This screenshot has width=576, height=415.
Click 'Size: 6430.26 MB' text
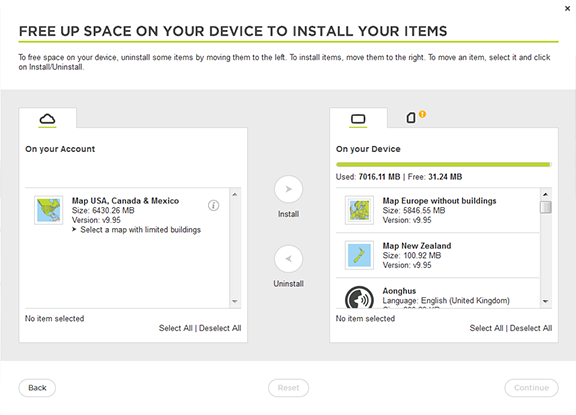tap(103, 210)
